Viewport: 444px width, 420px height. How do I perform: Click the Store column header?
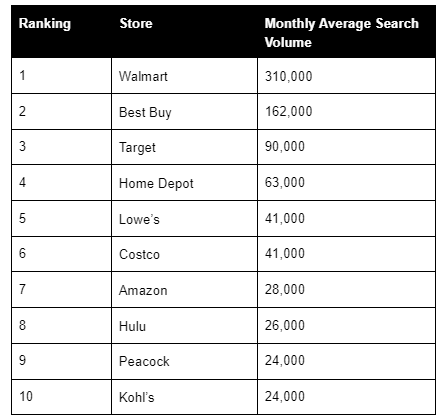tap(184, 32)
